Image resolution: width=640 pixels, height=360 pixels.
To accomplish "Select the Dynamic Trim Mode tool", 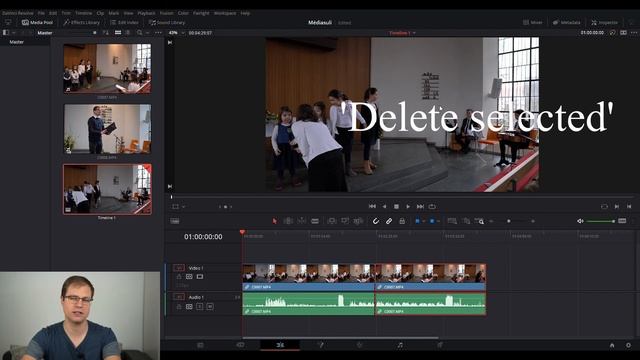I will pyautogui.click(x=301, y=221).
